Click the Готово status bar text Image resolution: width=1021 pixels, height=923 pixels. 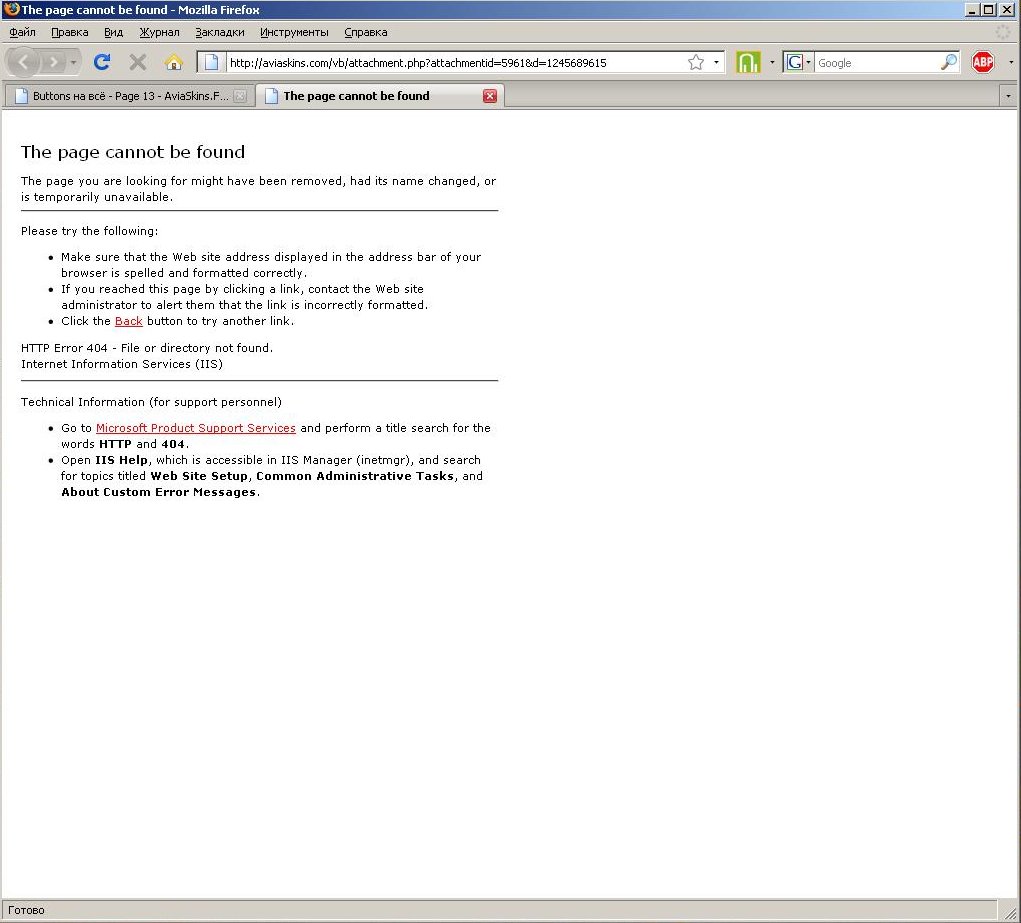point(26,910)
